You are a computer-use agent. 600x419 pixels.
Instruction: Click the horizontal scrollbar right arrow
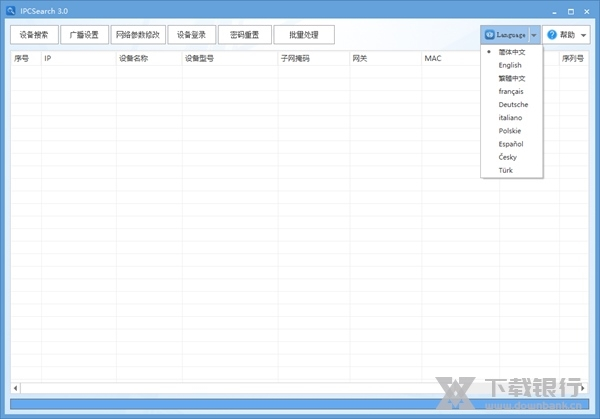tap(583, 388)
